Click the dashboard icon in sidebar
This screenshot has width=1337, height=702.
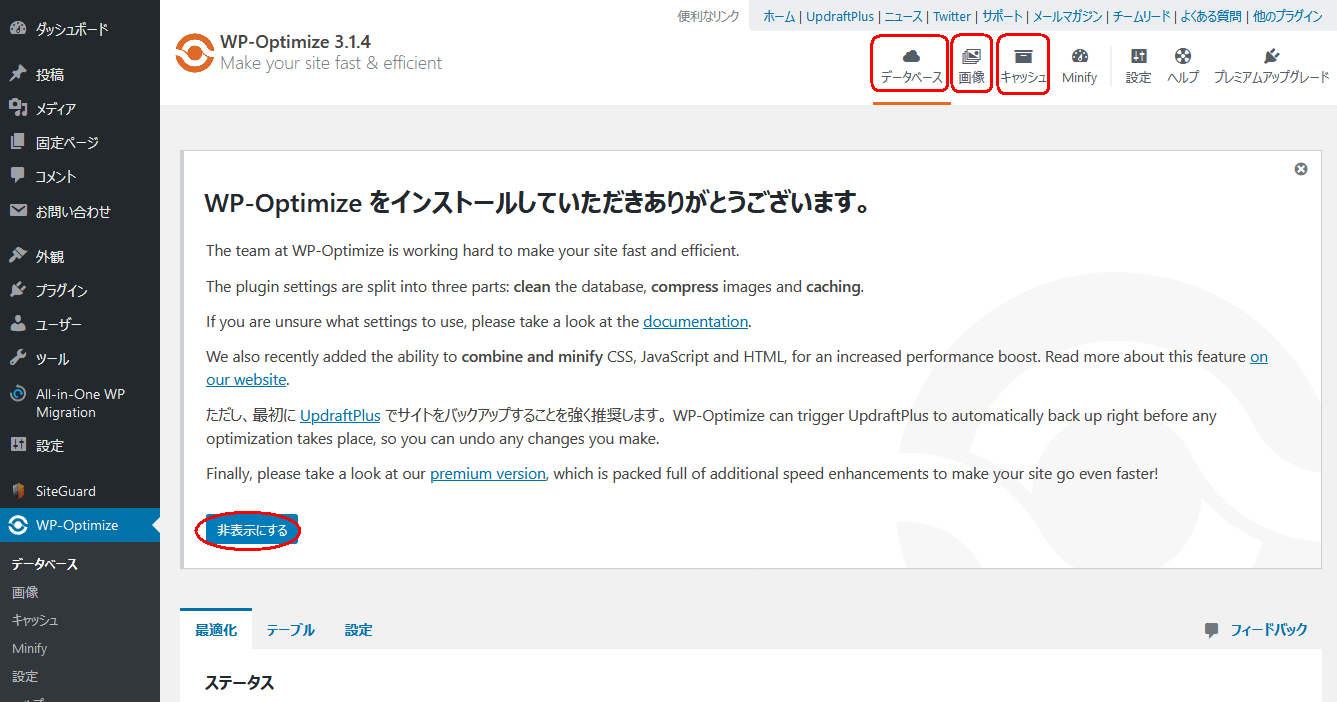(18, 29)
